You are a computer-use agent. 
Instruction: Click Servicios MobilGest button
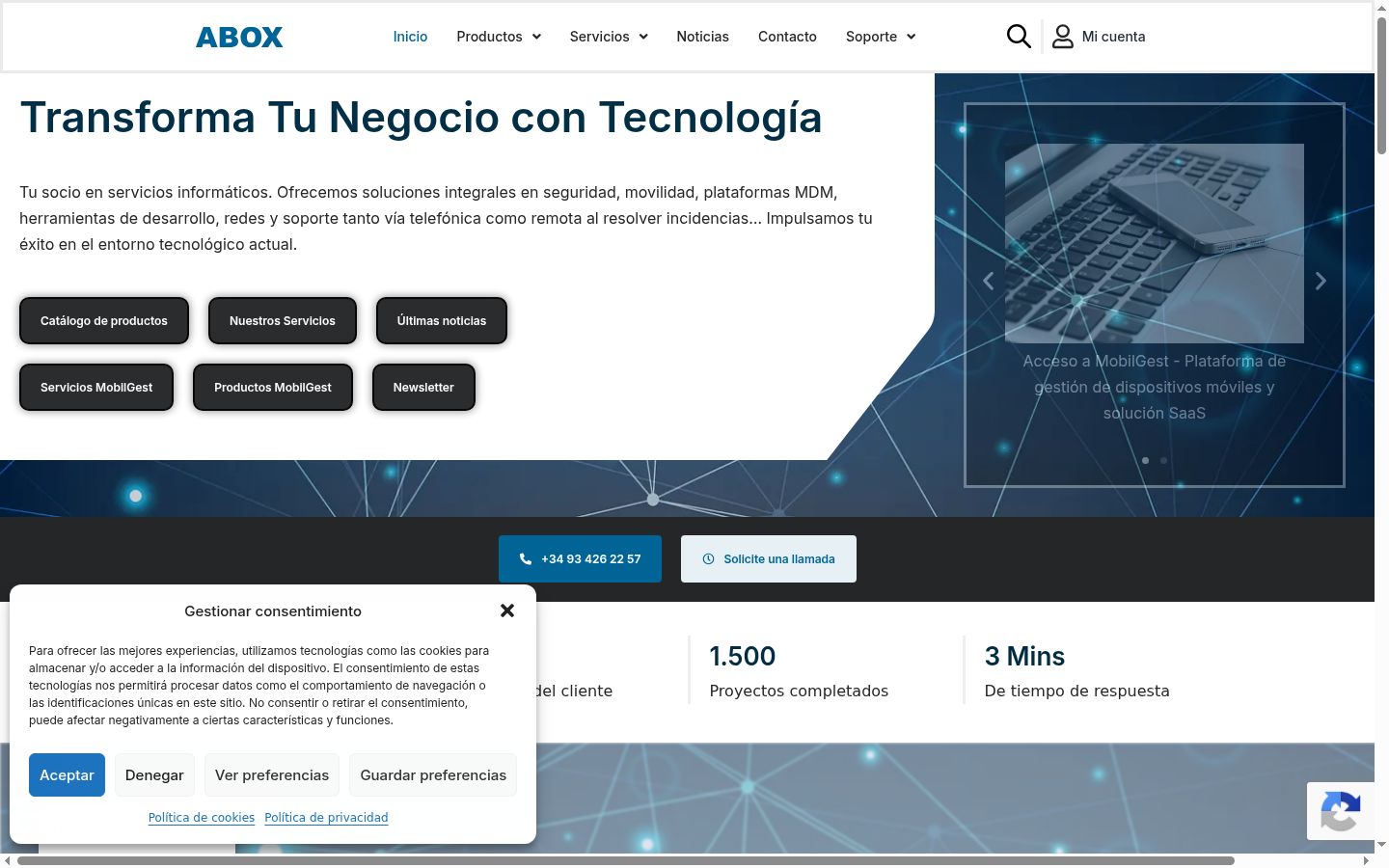tap(96, 387)
